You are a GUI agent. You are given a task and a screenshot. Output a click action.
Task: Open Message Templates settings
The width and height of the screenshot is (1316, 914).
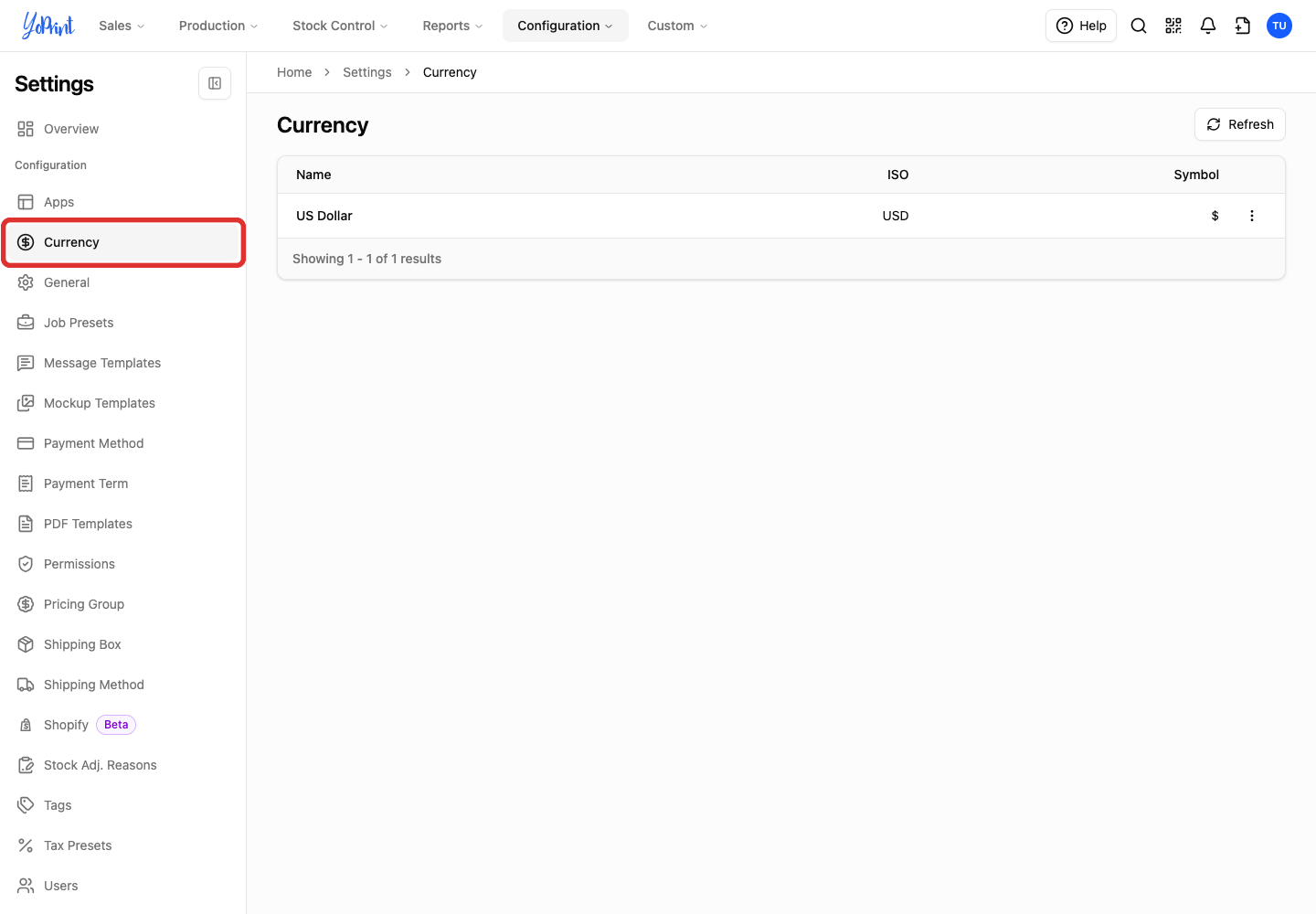123,363
